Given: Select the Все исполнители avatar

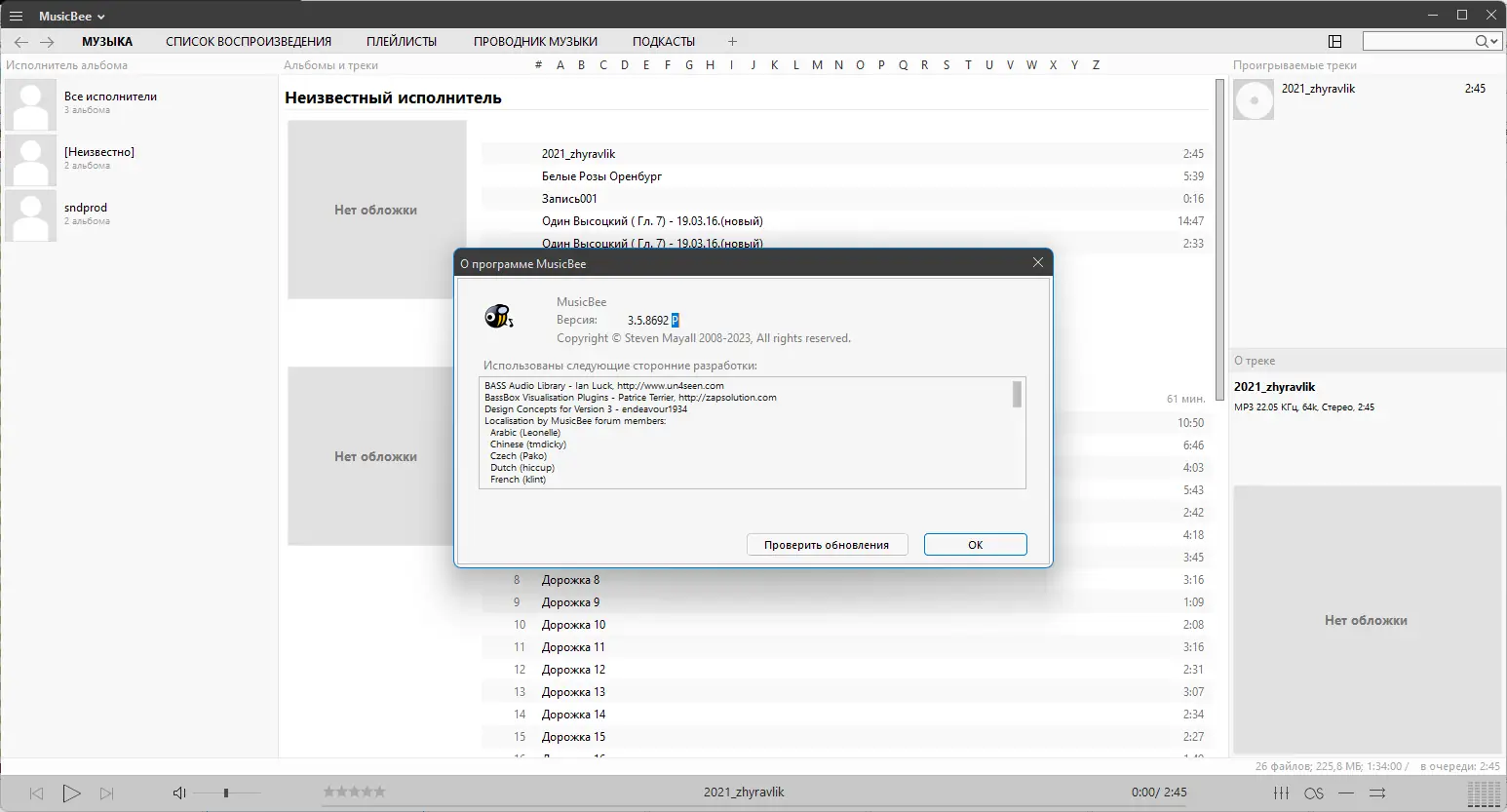Looking at the screenshot, I should (31, 104).
